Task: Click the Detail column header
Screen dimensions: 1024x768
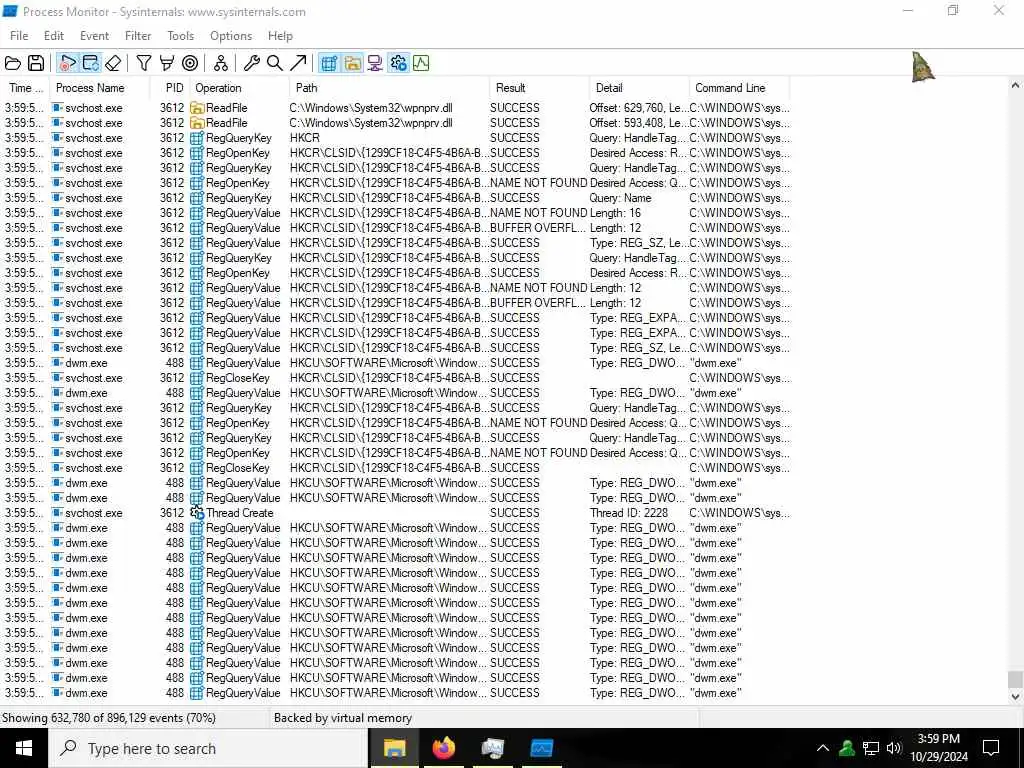Action: [639, 88]
